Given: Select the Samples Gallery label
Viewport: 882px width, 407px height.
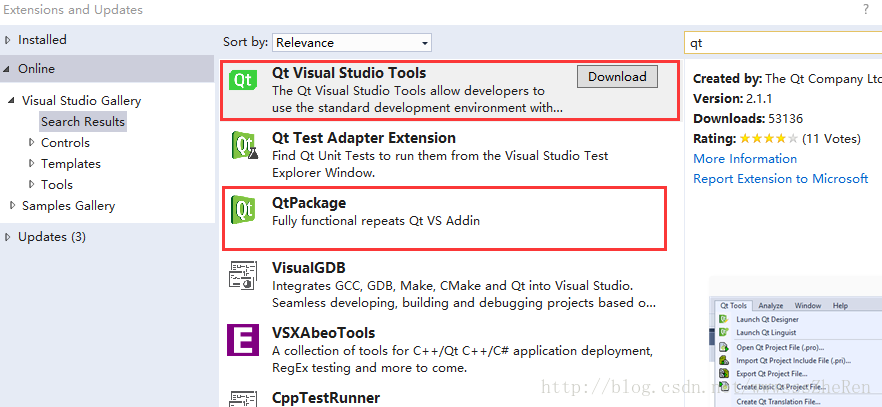Looking at the screenshot, I should click(x=69, y=206).
